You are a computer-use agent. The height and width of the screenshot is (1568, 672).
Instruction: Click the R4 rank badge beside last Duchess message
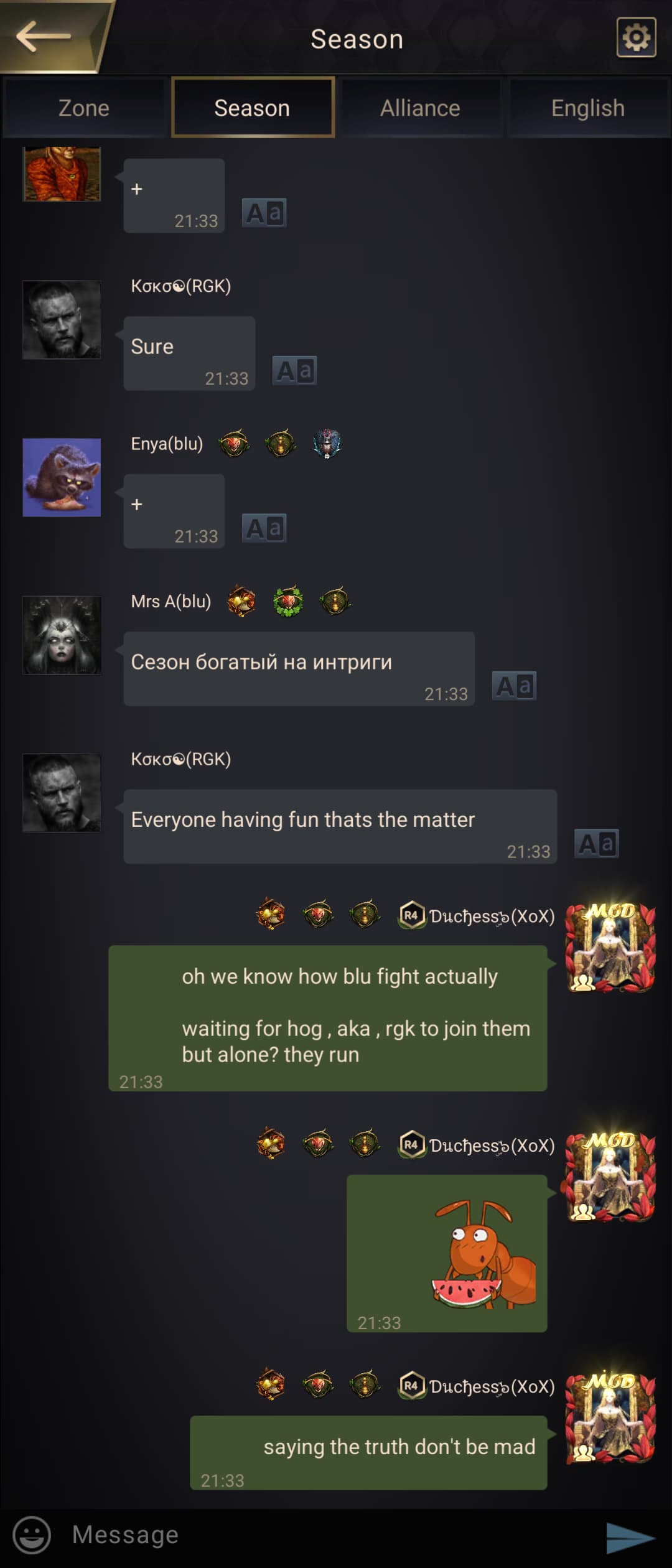[411, 1386]
